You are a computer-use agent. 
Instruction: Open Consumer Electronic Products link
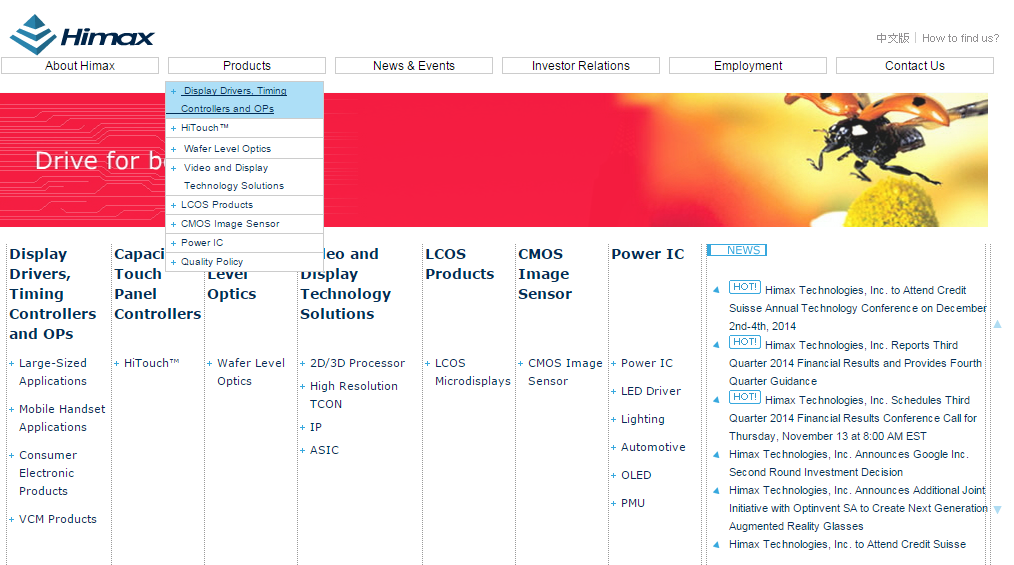point(48,473)
